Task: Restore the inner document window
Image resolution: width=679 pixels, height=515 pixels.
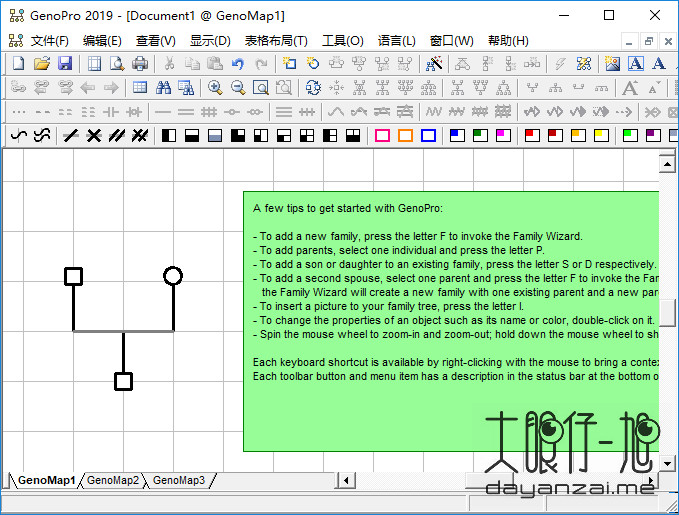Action: pyautogui.click(x=648, y=42)
